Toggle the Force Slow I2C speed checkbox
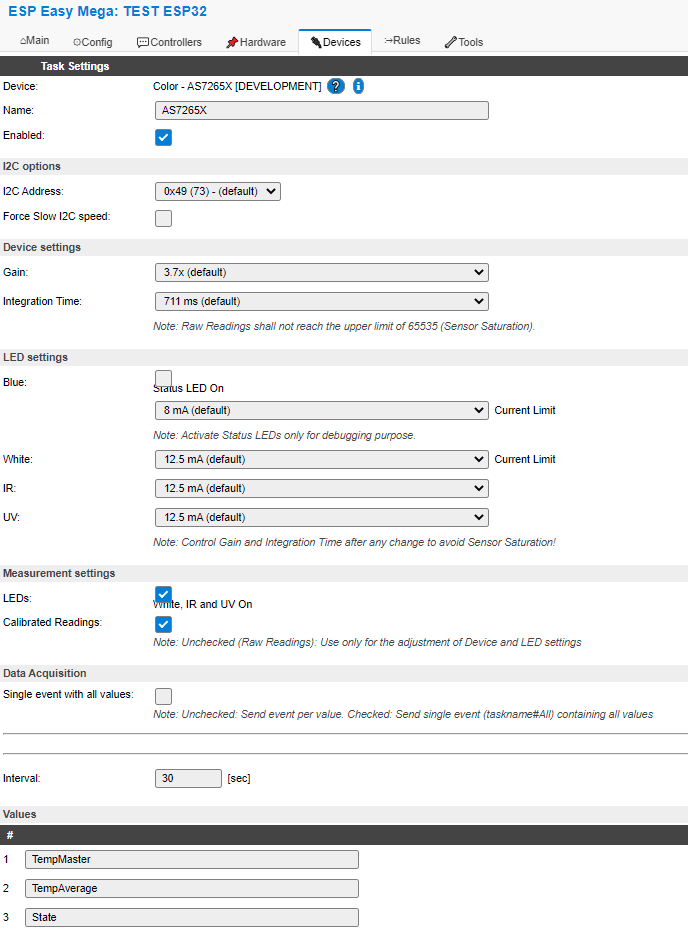Viewport: 688px width, 929px height. [x=163, y=218]
